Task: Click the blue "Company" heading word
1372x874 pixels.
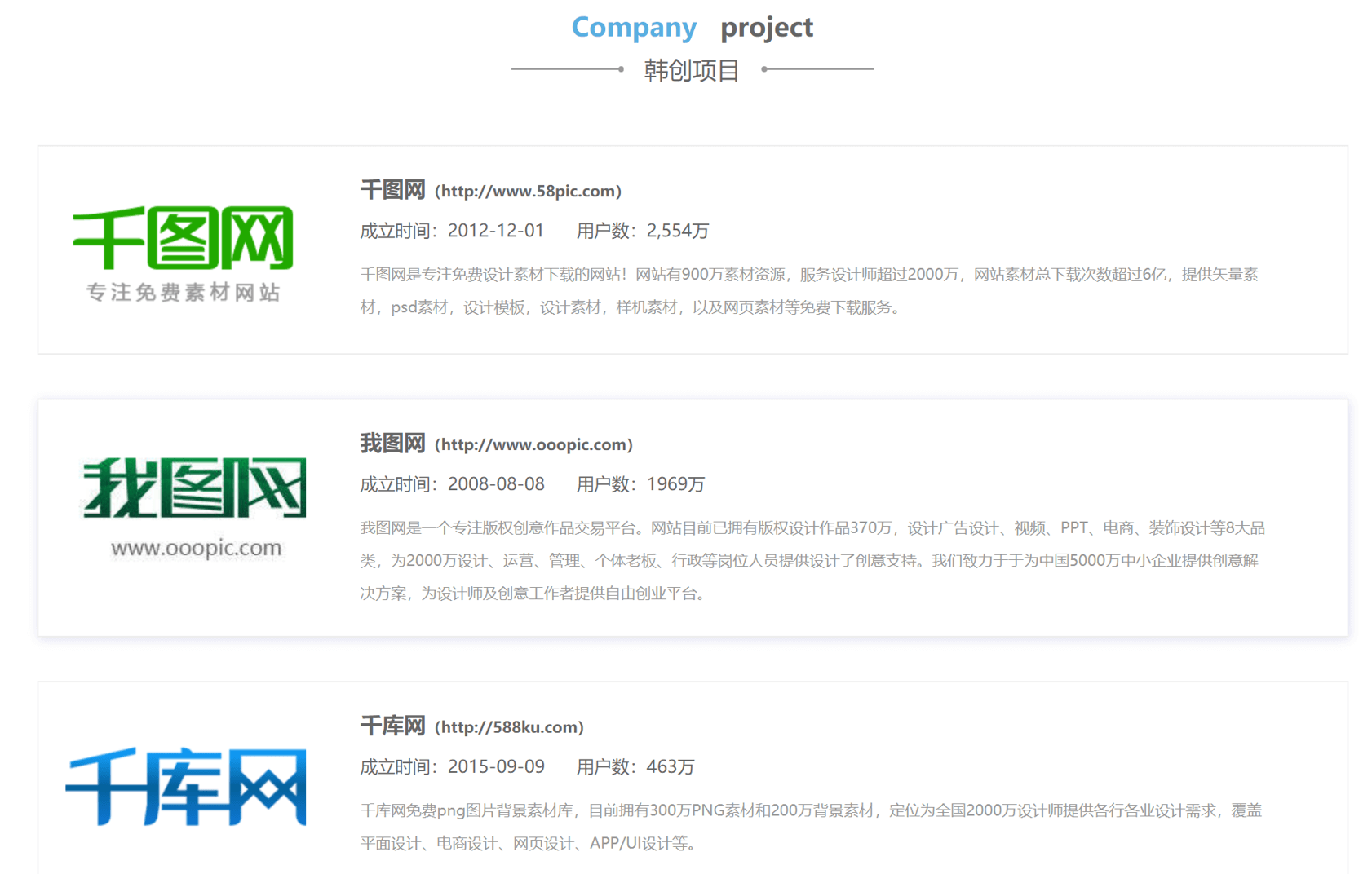Action: pyautogui.click(x=634, y=28)
